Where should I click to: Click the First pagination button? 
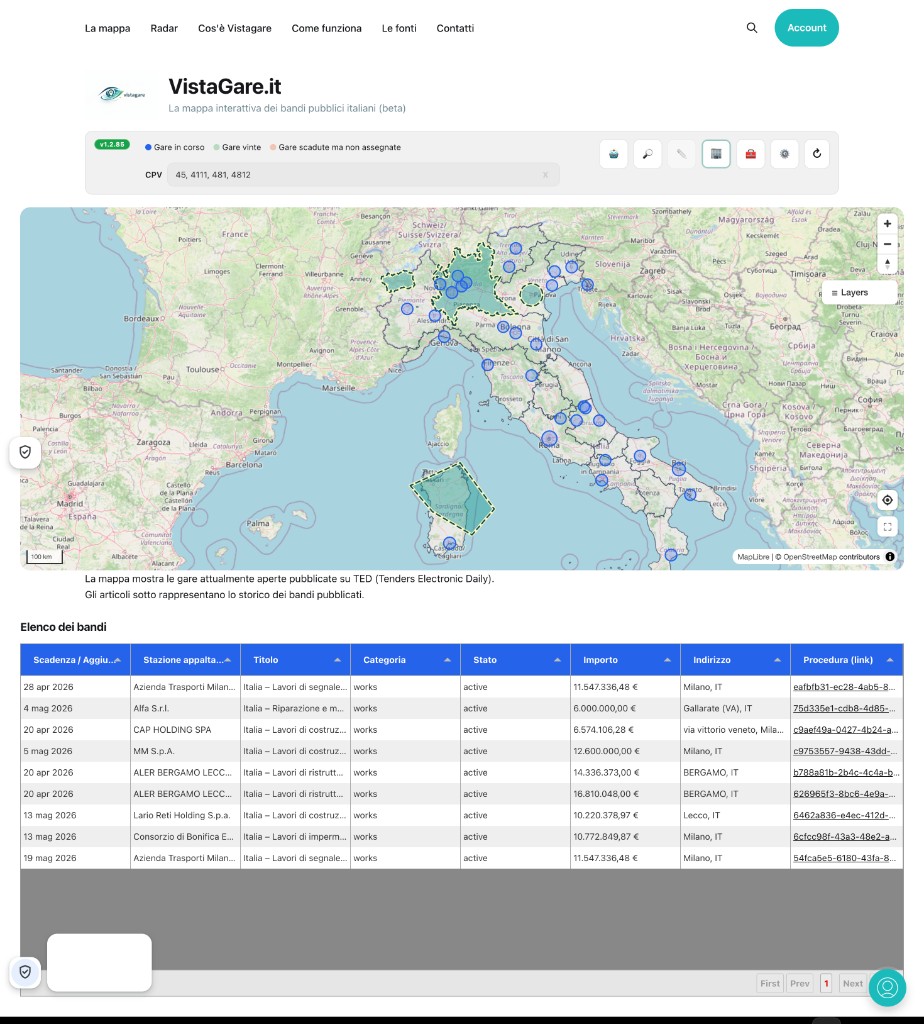770,984
